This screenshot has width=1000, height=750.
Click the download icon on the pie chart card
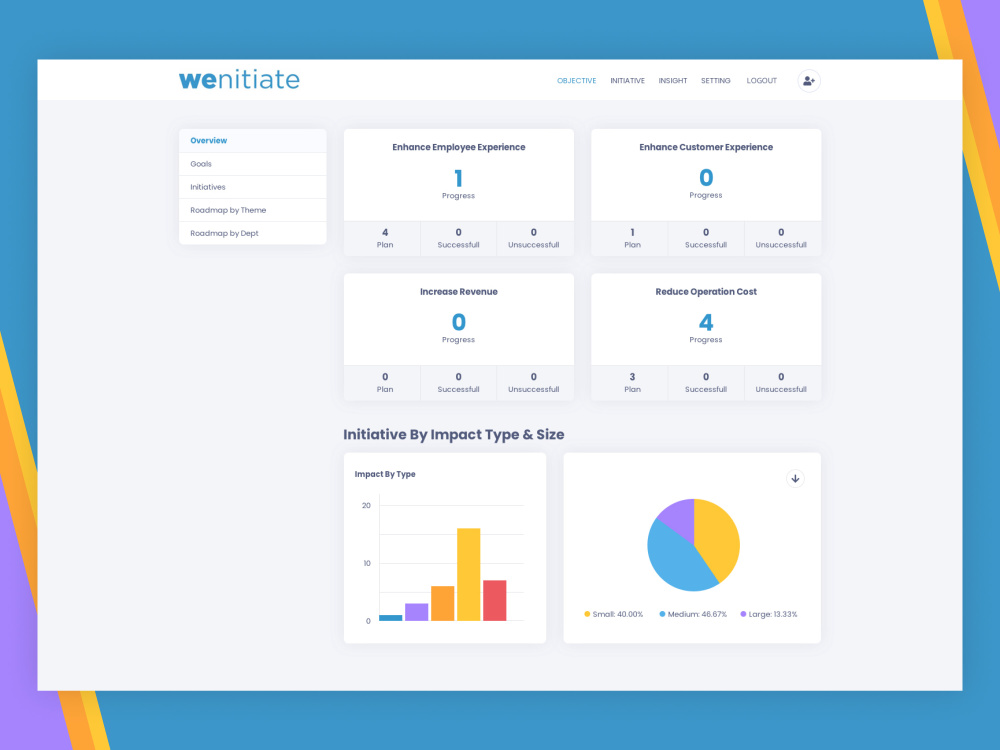795,479
